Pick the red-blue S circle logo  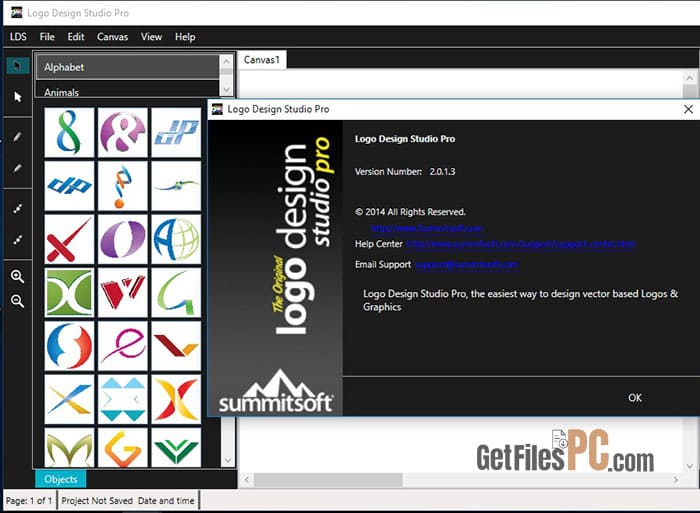tap(69, 346)
